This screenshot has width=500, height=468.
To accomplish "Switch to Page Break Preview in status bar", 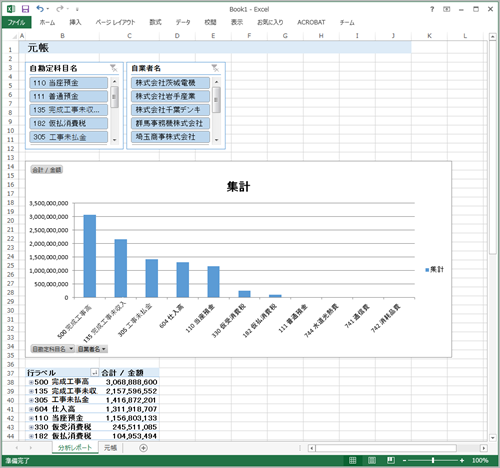I will click(391, 460).
